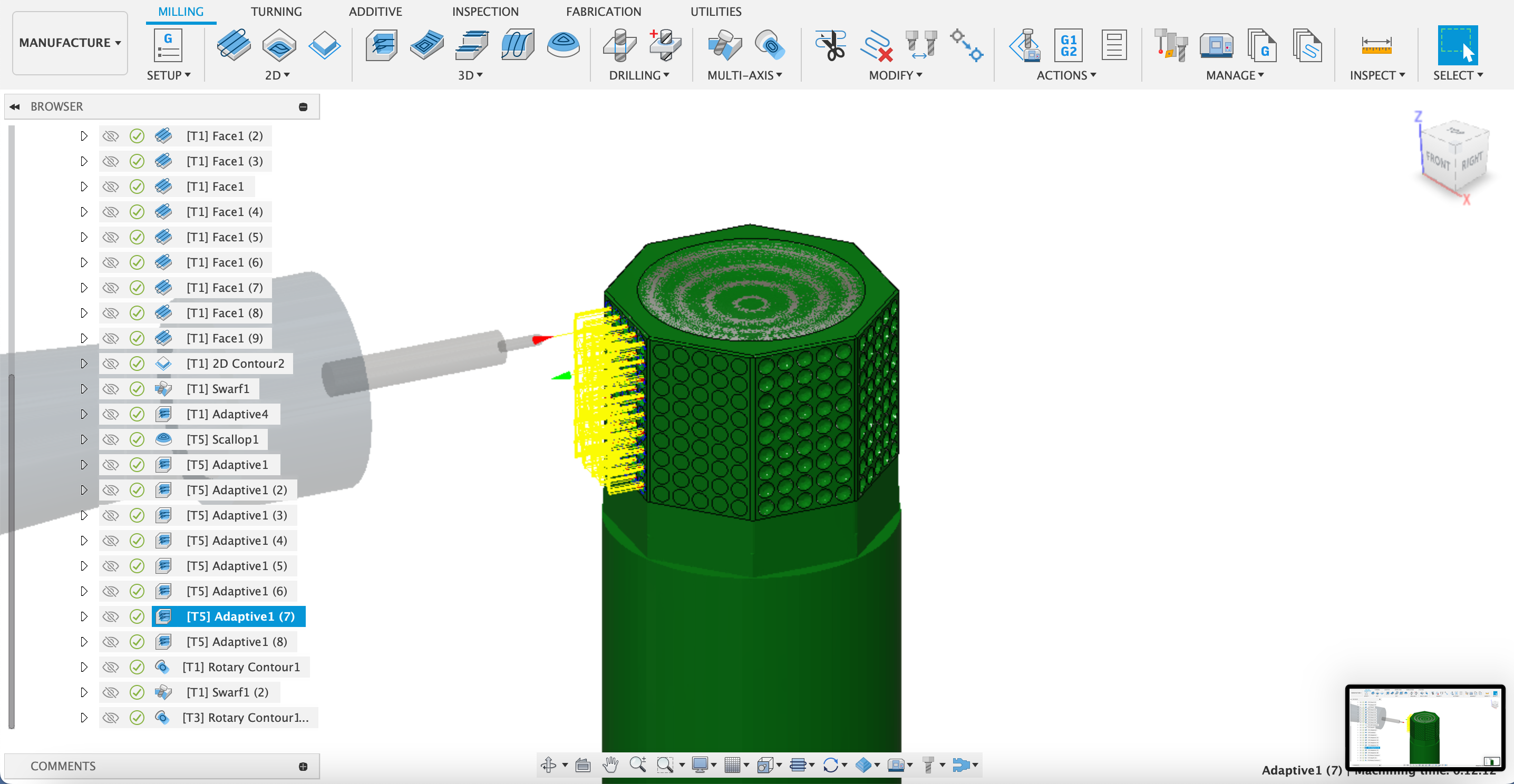
Task: Open the DRILLING dropdown menu
Action: coord(639,75)
